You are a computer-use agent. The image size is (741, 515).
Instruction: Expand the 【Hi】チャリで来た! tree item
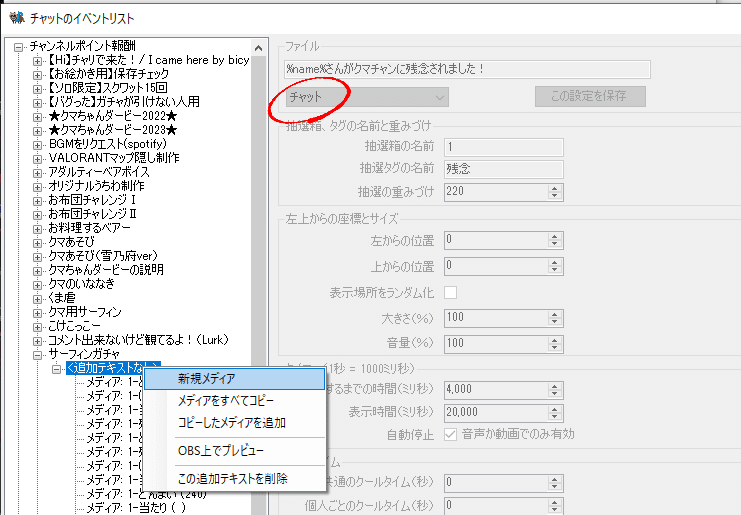pos(37,61)
